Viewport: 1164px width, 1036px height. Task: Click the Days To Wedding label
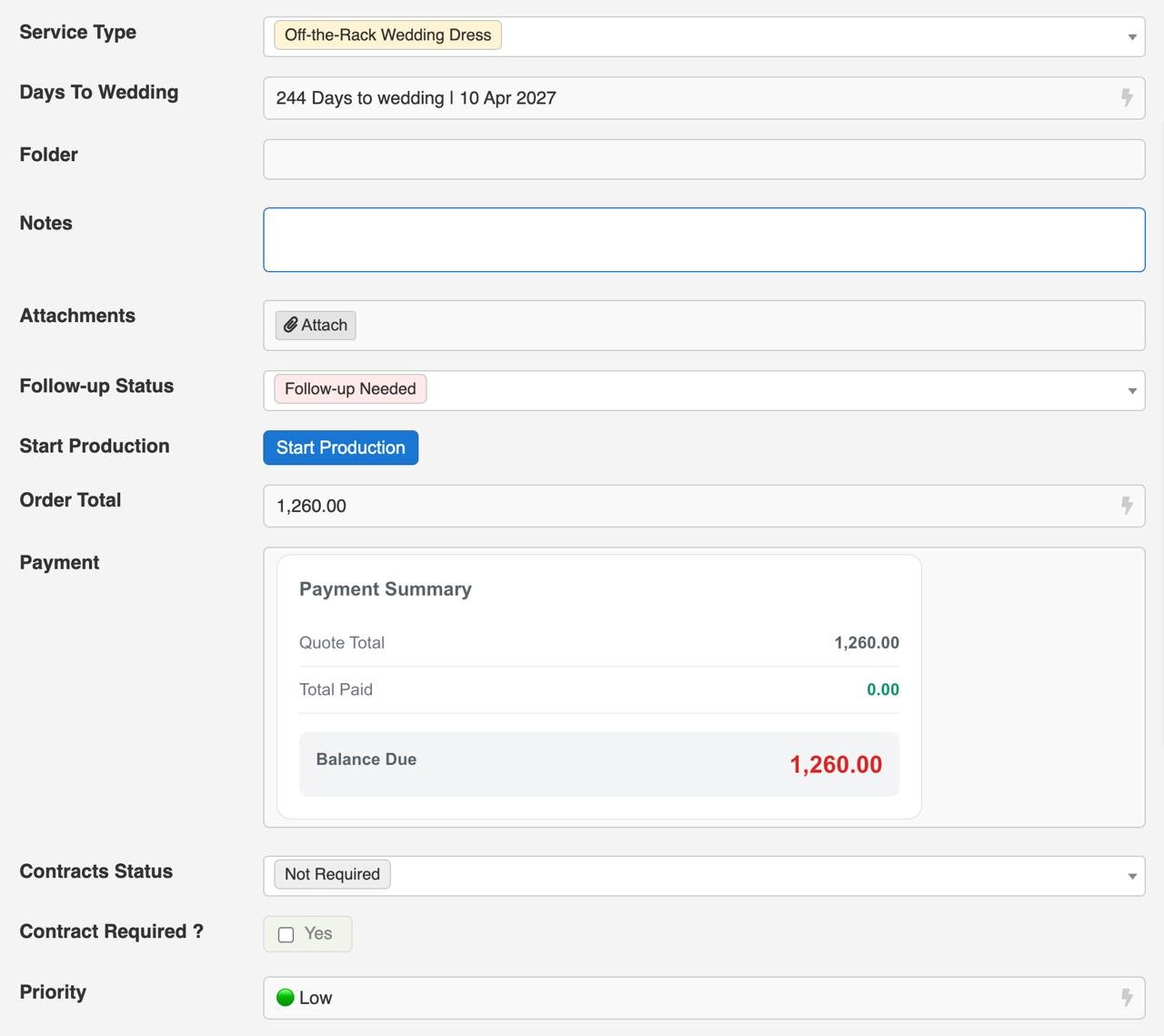click(x=99, y=92)
